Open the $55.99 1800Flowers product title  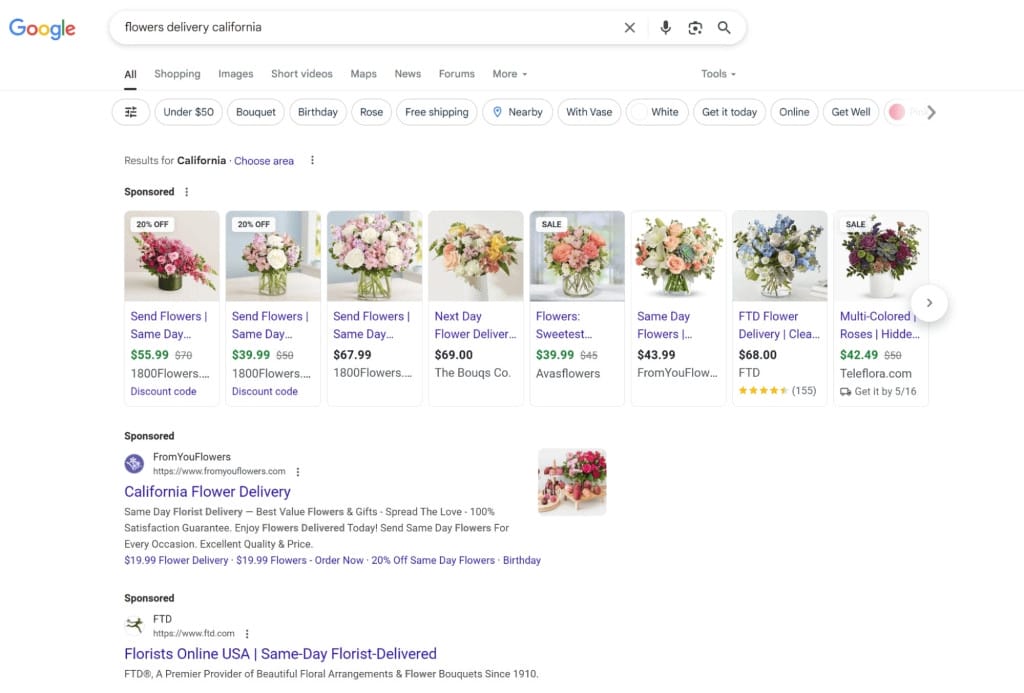pyautogui.click(x=169, y=325)
